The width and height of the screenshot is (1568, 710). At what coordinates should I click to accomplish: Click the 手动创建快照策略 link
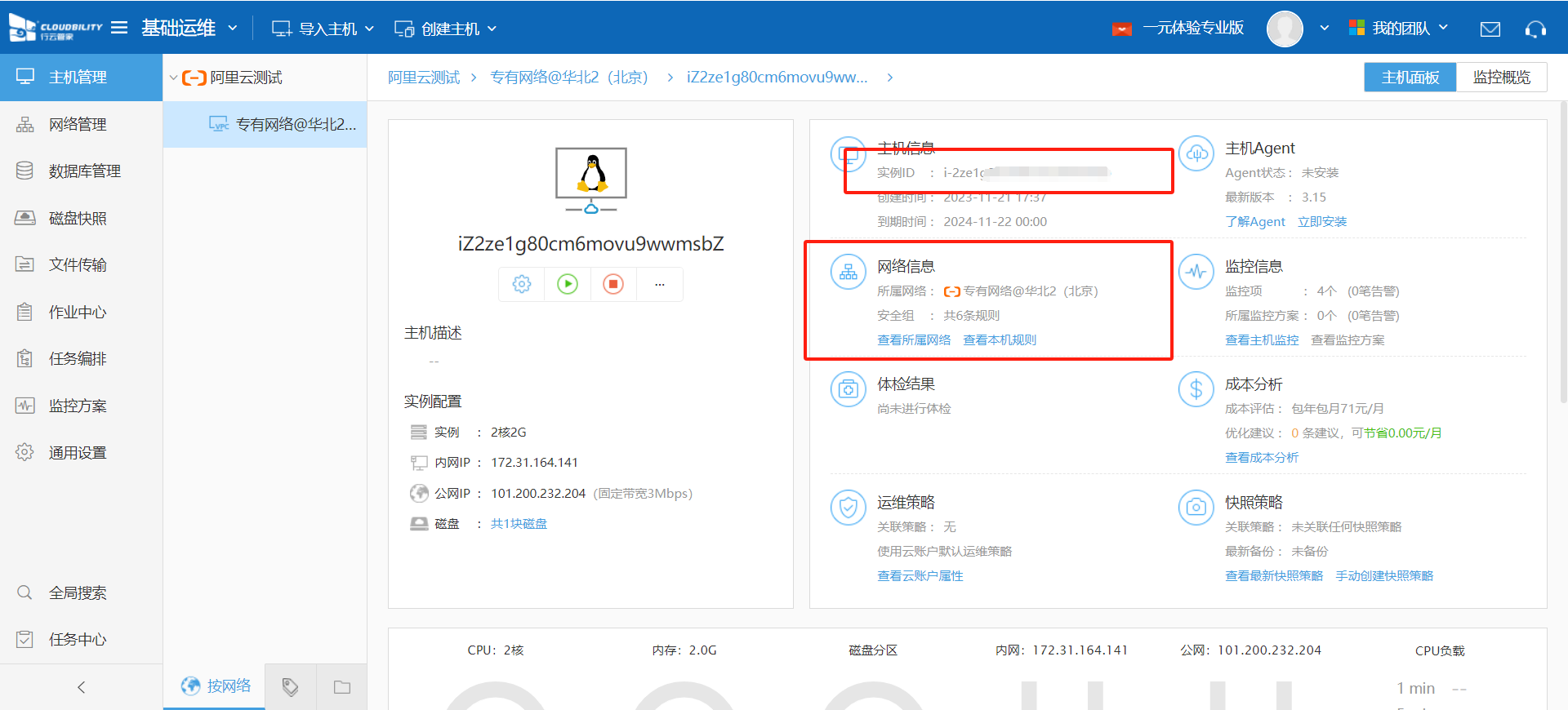(x=1384, y=576)
